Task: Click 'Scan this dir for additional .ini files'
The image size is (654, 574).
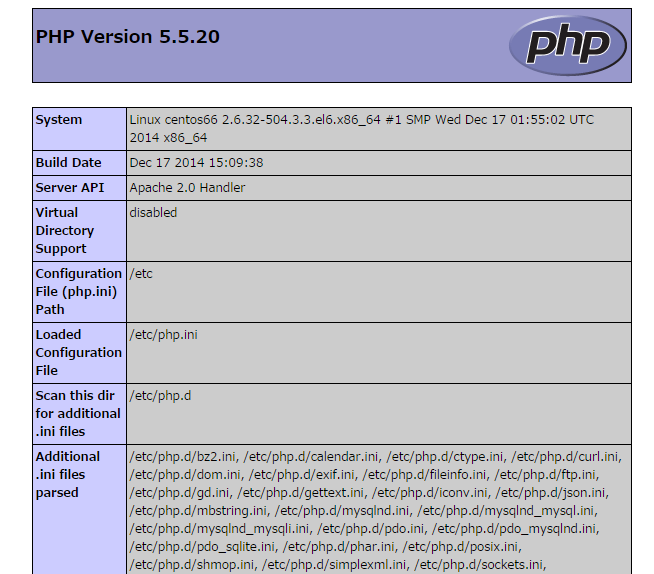Action: (78, 413)
